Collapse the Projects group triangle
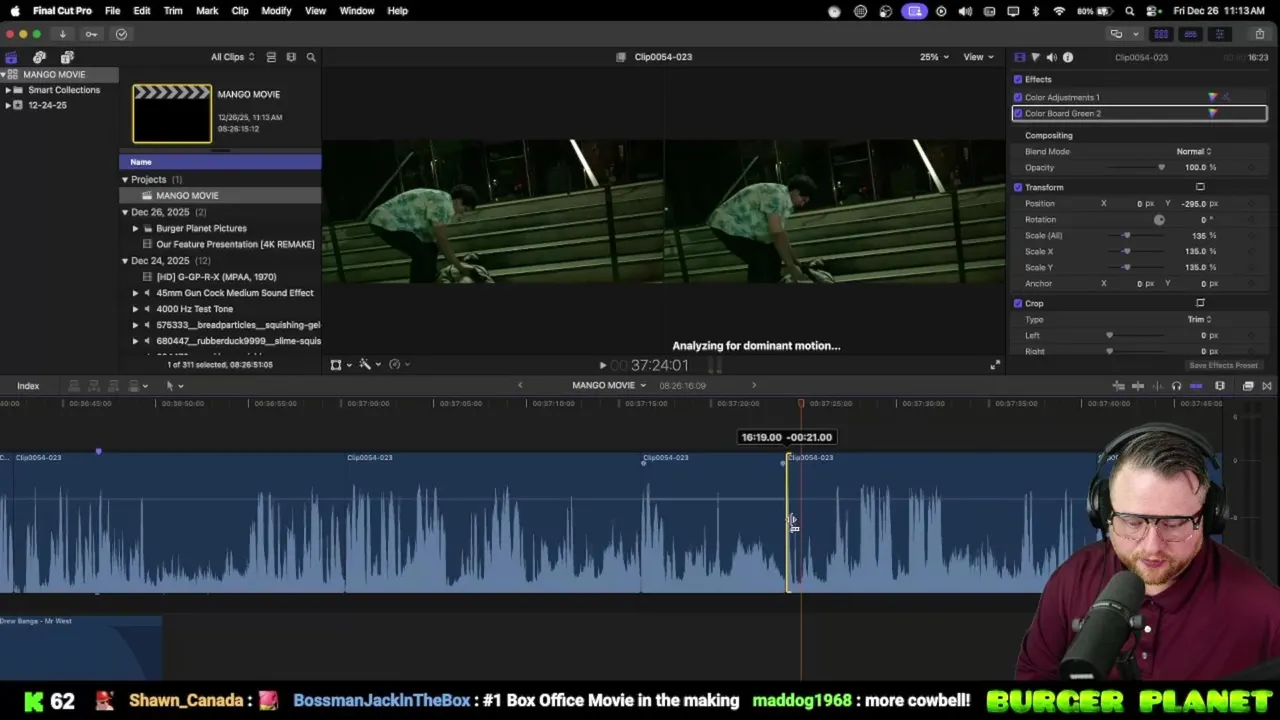 (125, 180)
